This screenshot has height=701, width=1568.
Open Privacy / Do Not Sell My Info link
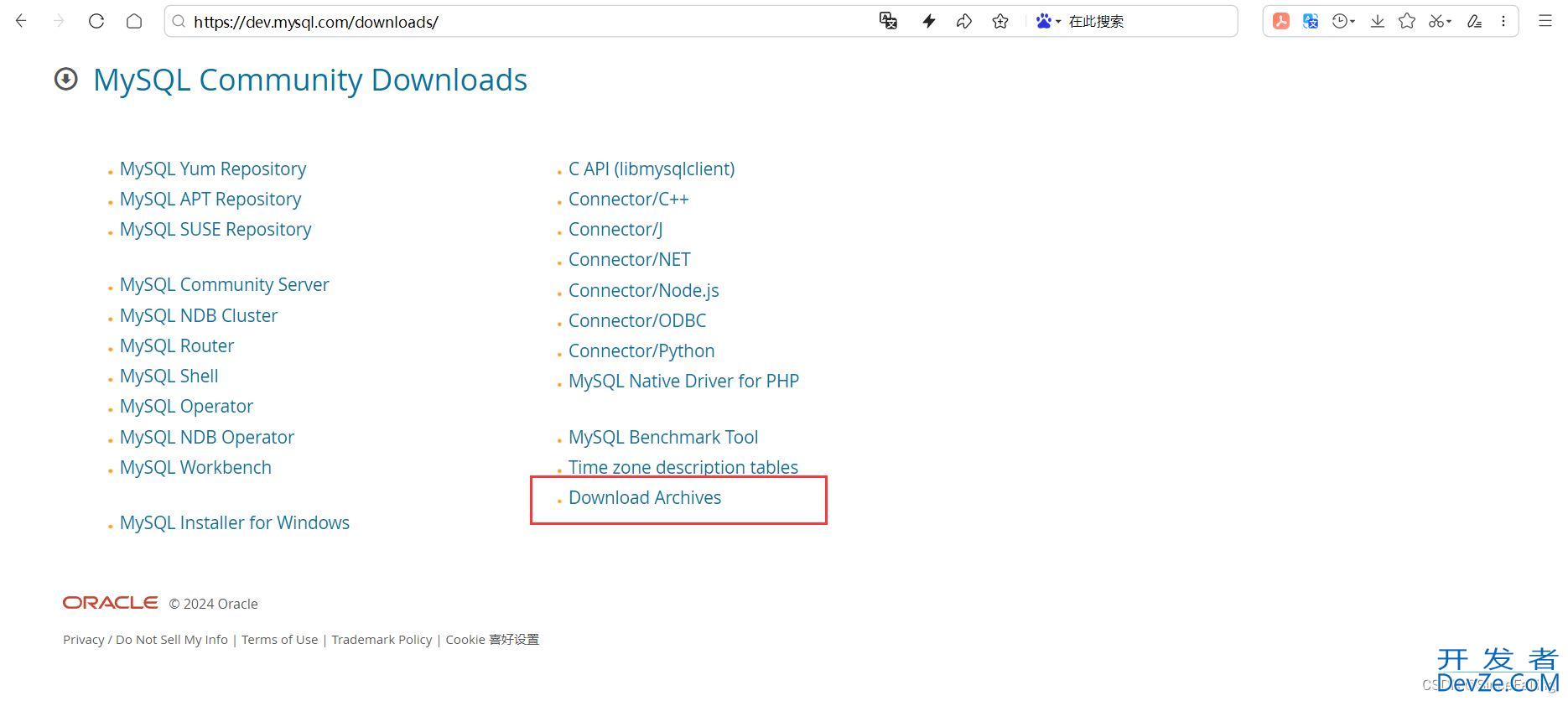coord(146,639)
